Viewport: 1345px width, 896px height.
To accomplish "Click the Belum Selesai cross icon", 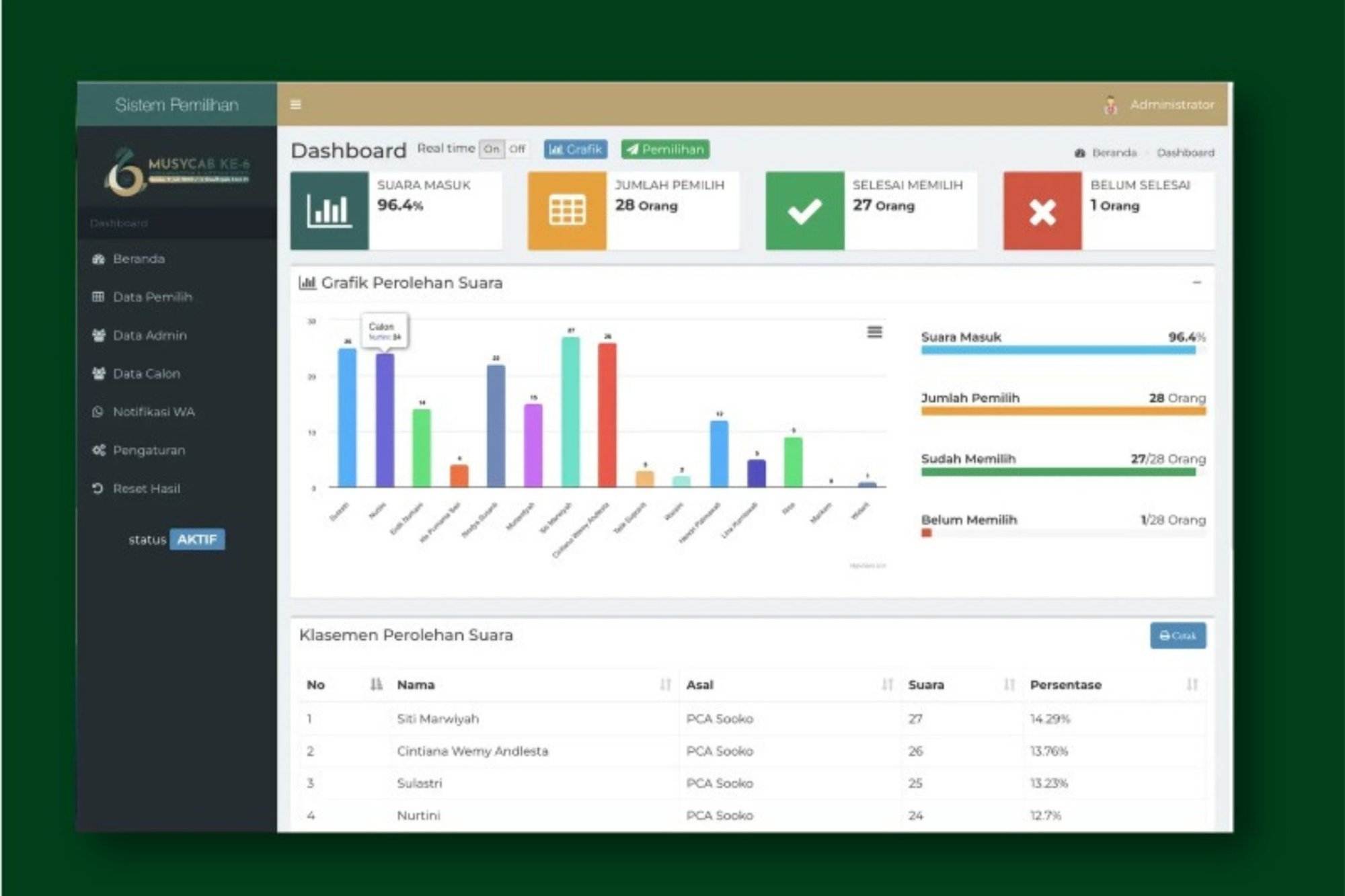I will 1042,211.
